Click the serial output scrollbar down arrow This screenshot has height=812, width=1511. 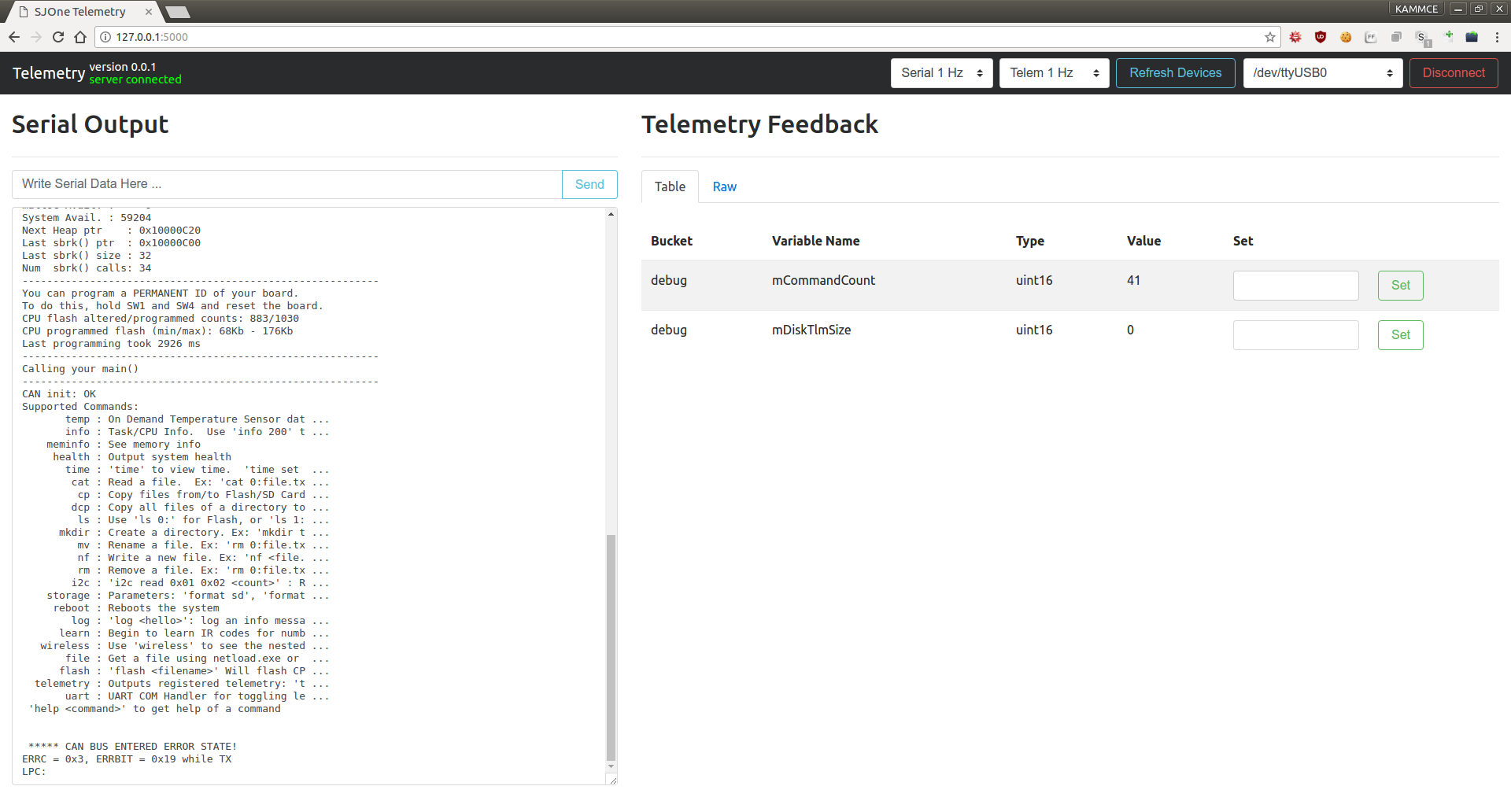pyautogui.click(x=611, y=766)
